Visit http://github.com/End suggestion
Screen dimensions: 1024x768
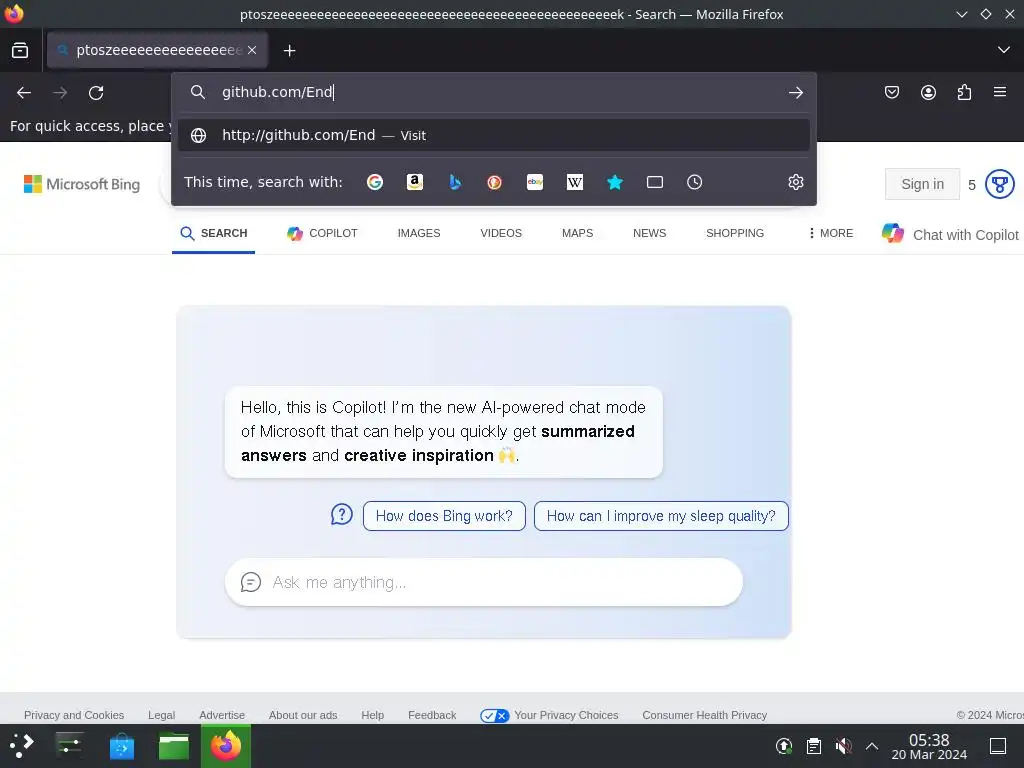[x=494, y=135]
